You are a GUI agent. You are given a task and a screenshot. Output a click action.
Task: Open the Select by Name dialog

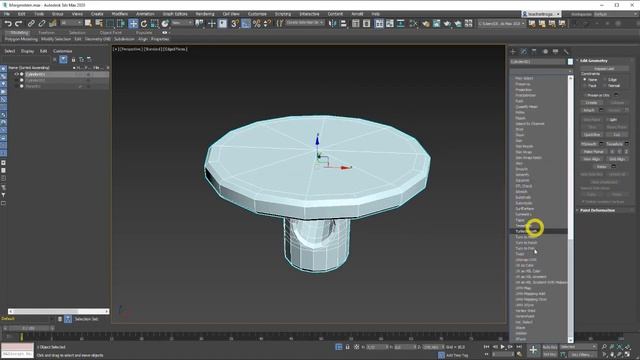99,24
